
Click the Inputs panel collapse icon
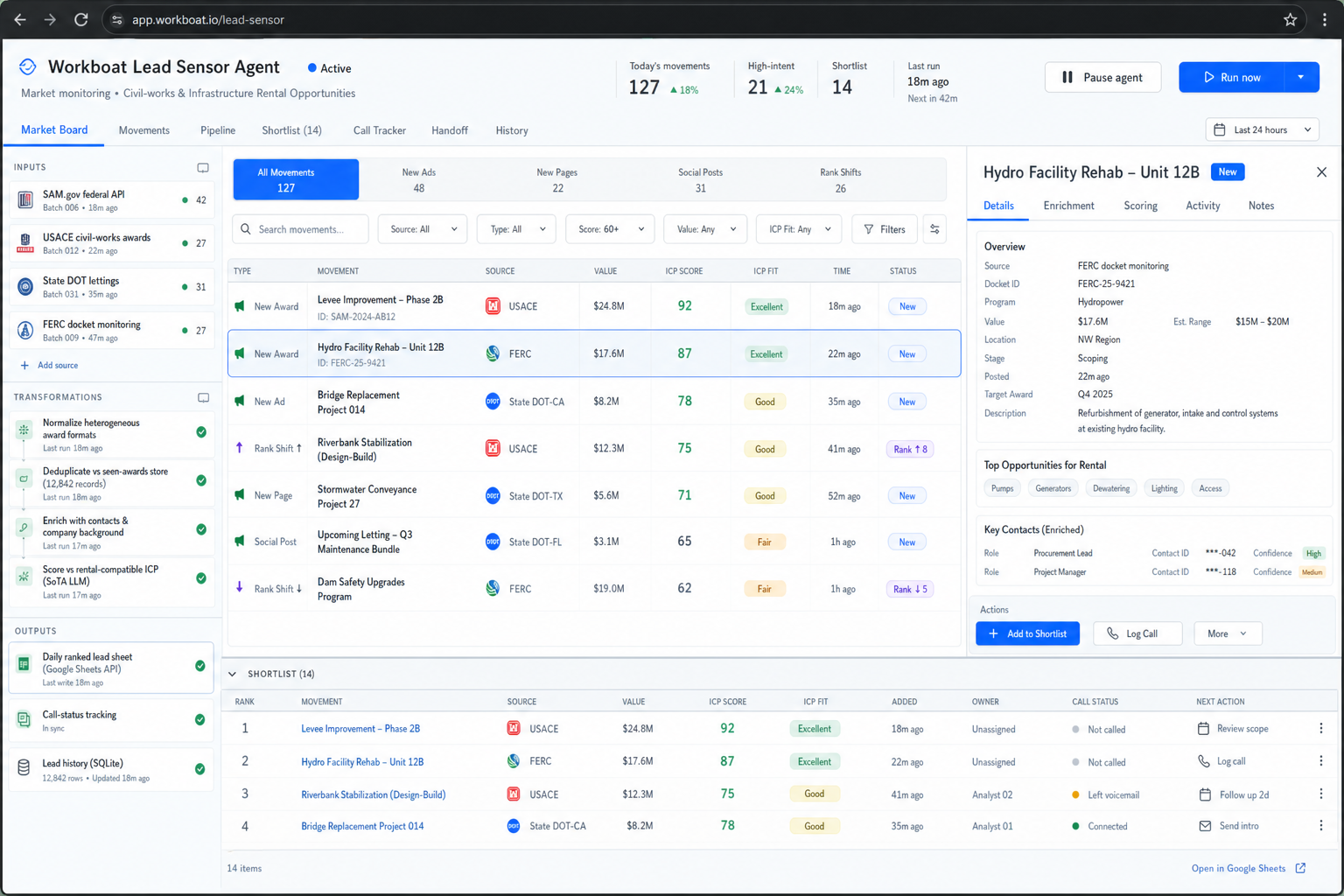pos(203,167)
